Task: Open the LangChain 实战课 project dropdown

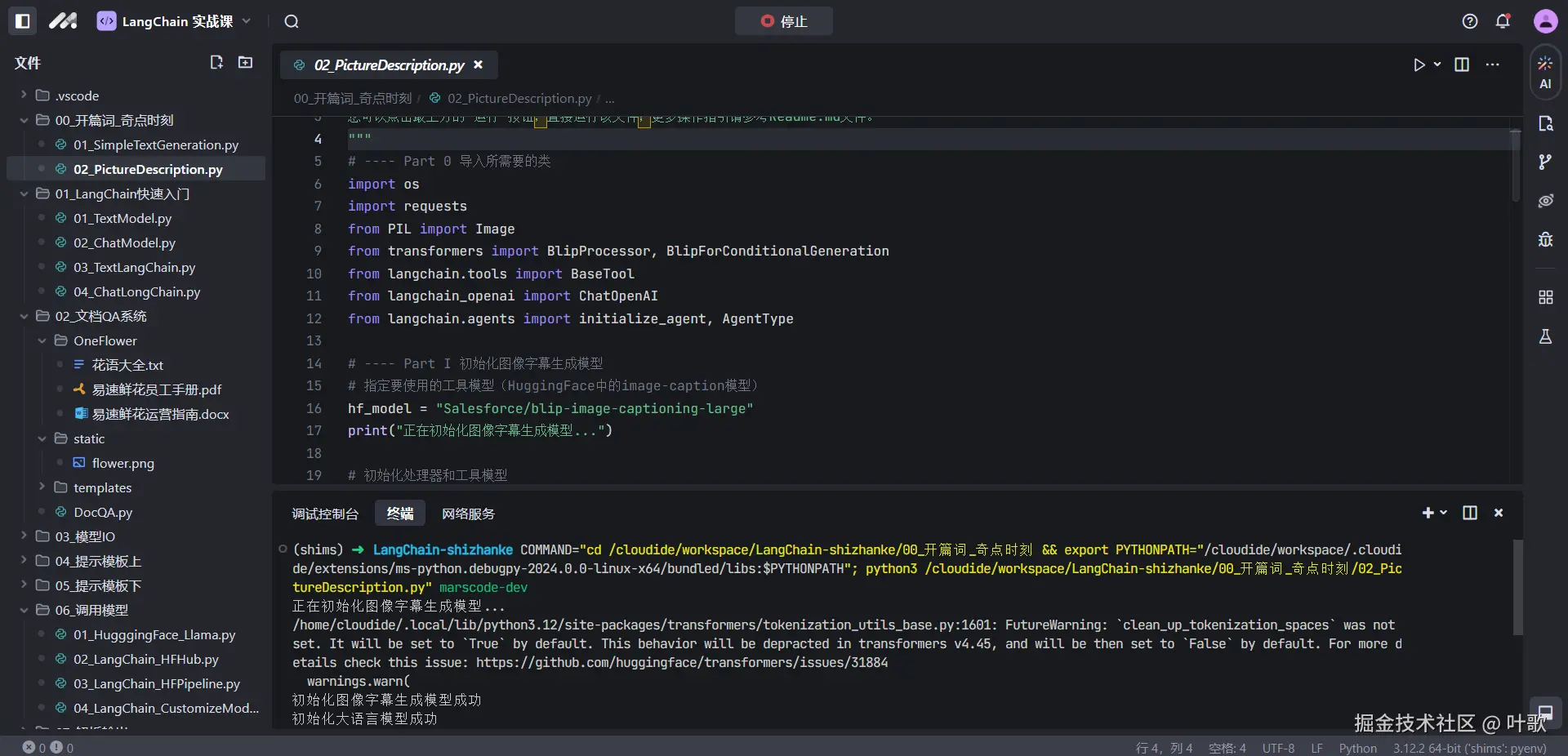Action: 174,21
